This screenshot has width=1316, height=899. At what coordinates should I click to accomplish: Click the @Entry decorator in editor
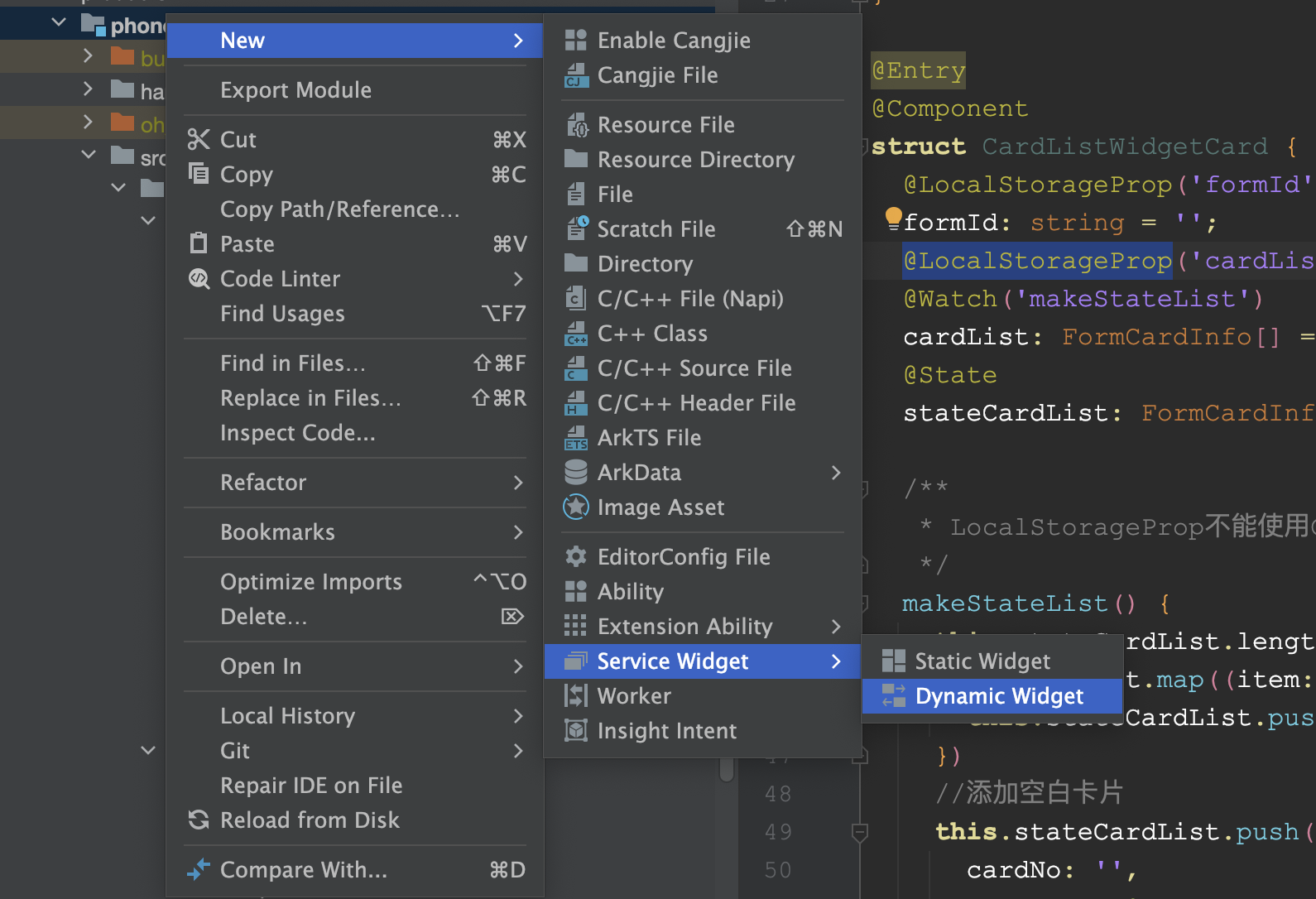click(x=919, y=70)
